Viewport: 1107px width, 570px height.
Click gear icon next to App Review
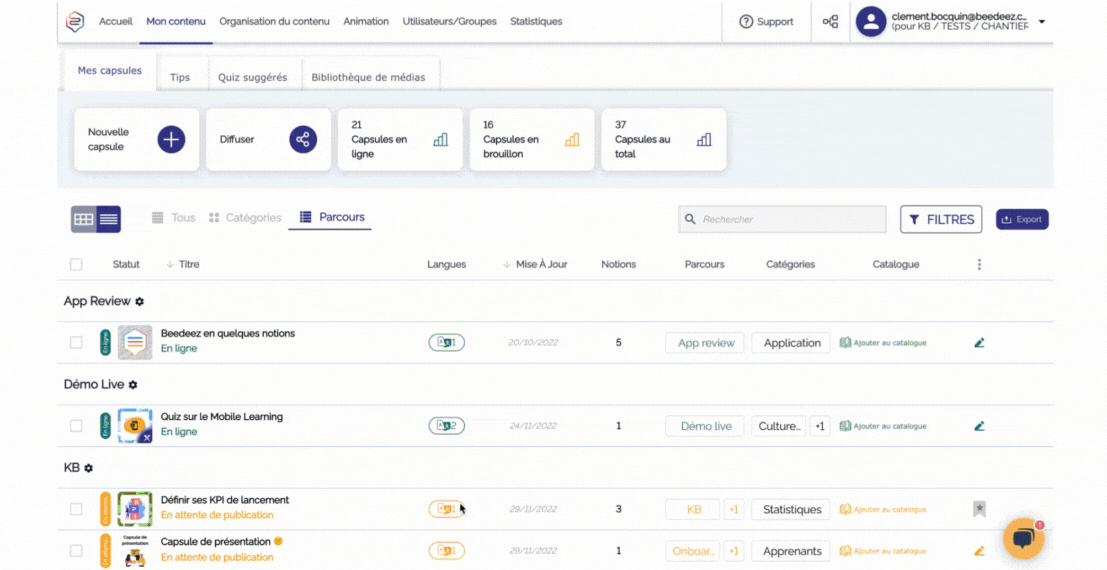[140, 301]
